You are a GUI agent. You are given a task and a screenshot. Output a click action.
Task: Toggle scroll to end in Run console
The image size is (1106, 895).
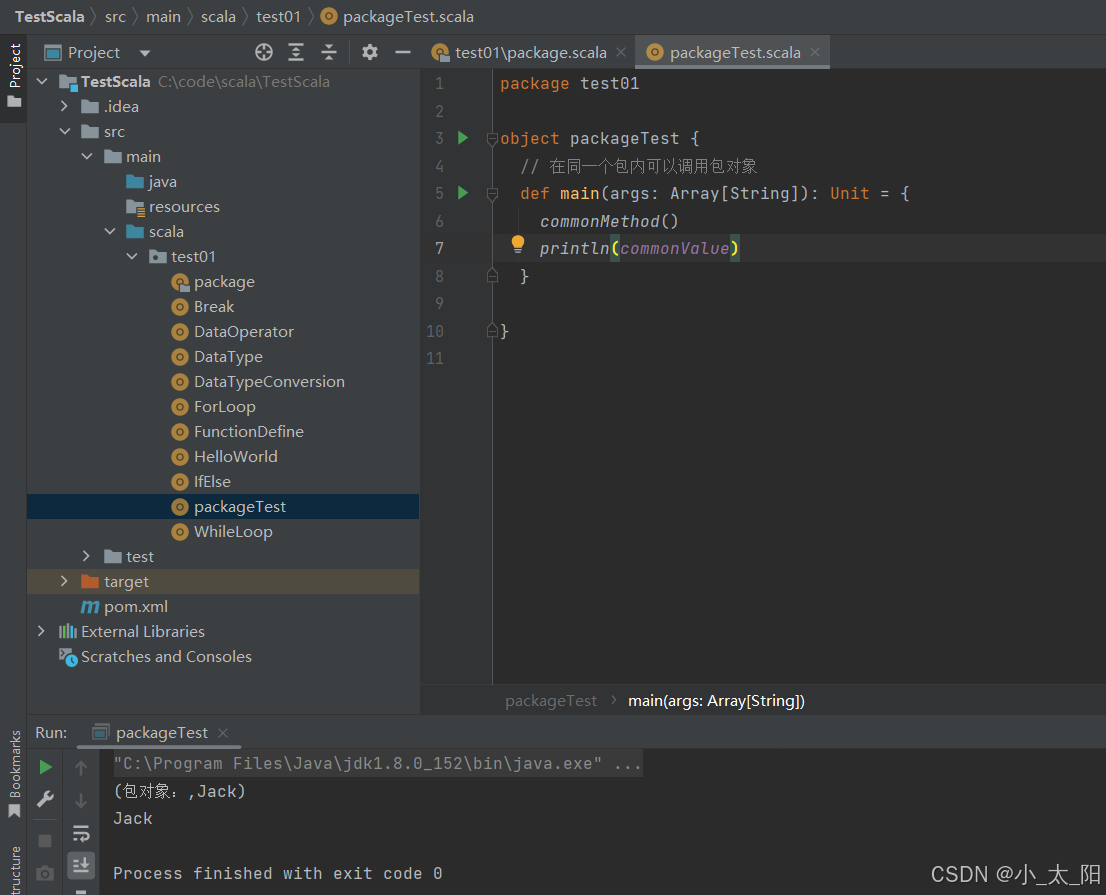pyautogui.click(x=81, y=865)
